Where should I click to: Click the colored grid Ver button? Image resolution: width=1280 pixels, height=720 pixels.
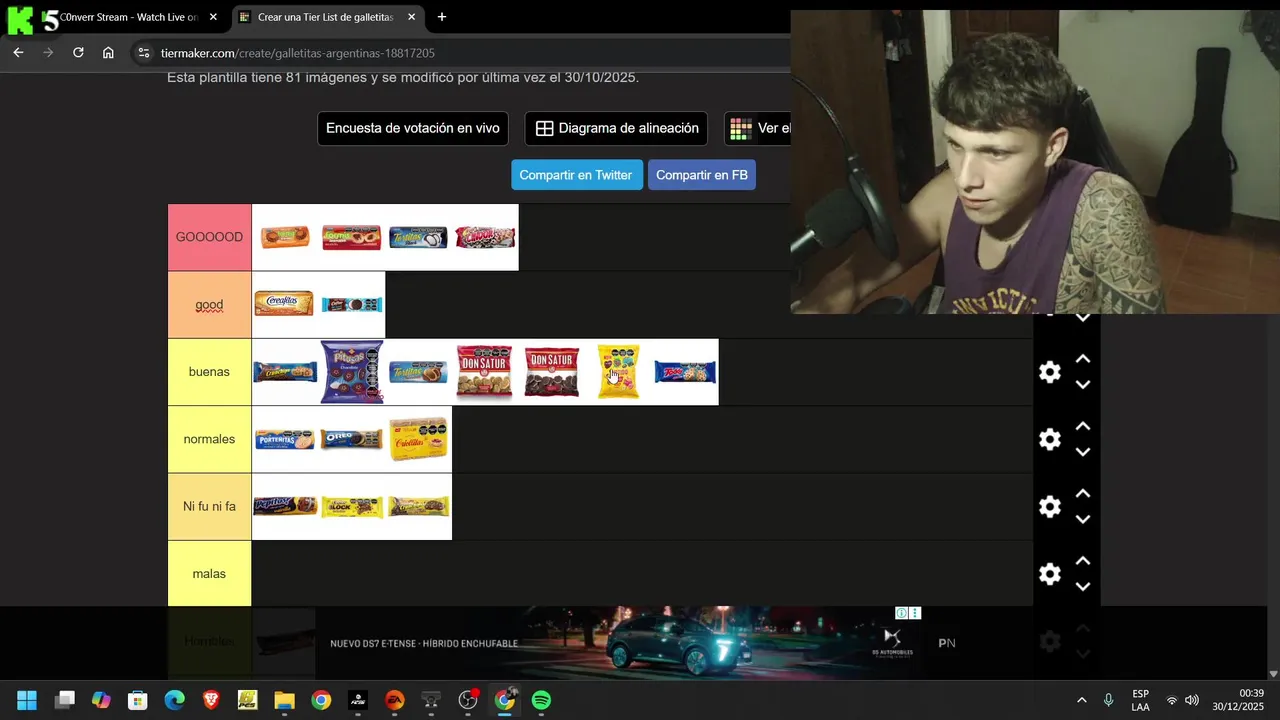click(x=758, y=128)
